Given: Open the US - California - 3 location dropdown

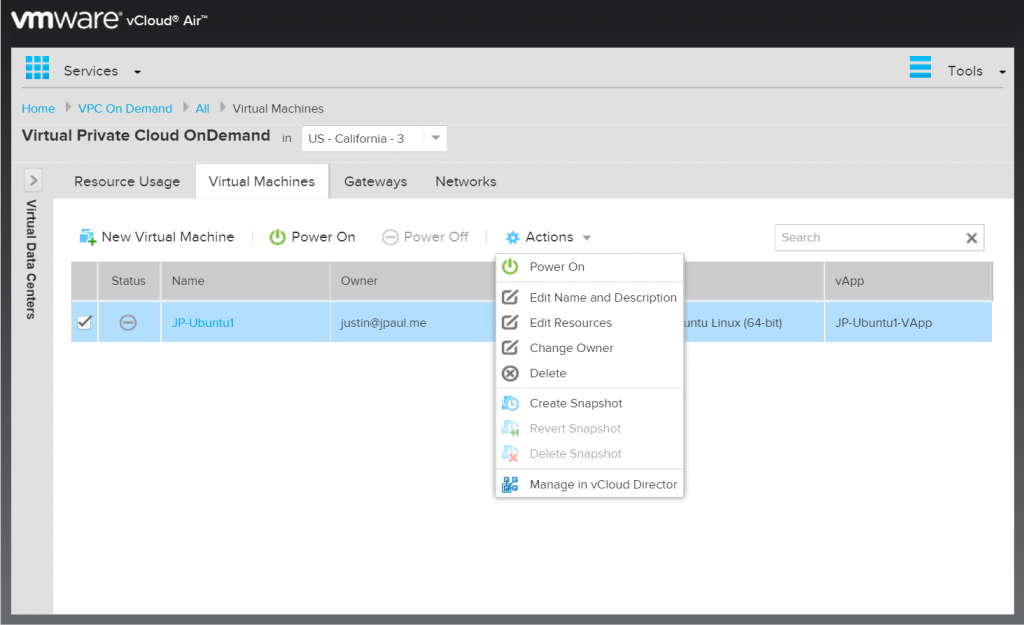Looking at the screenshot, I should point(374,138).
